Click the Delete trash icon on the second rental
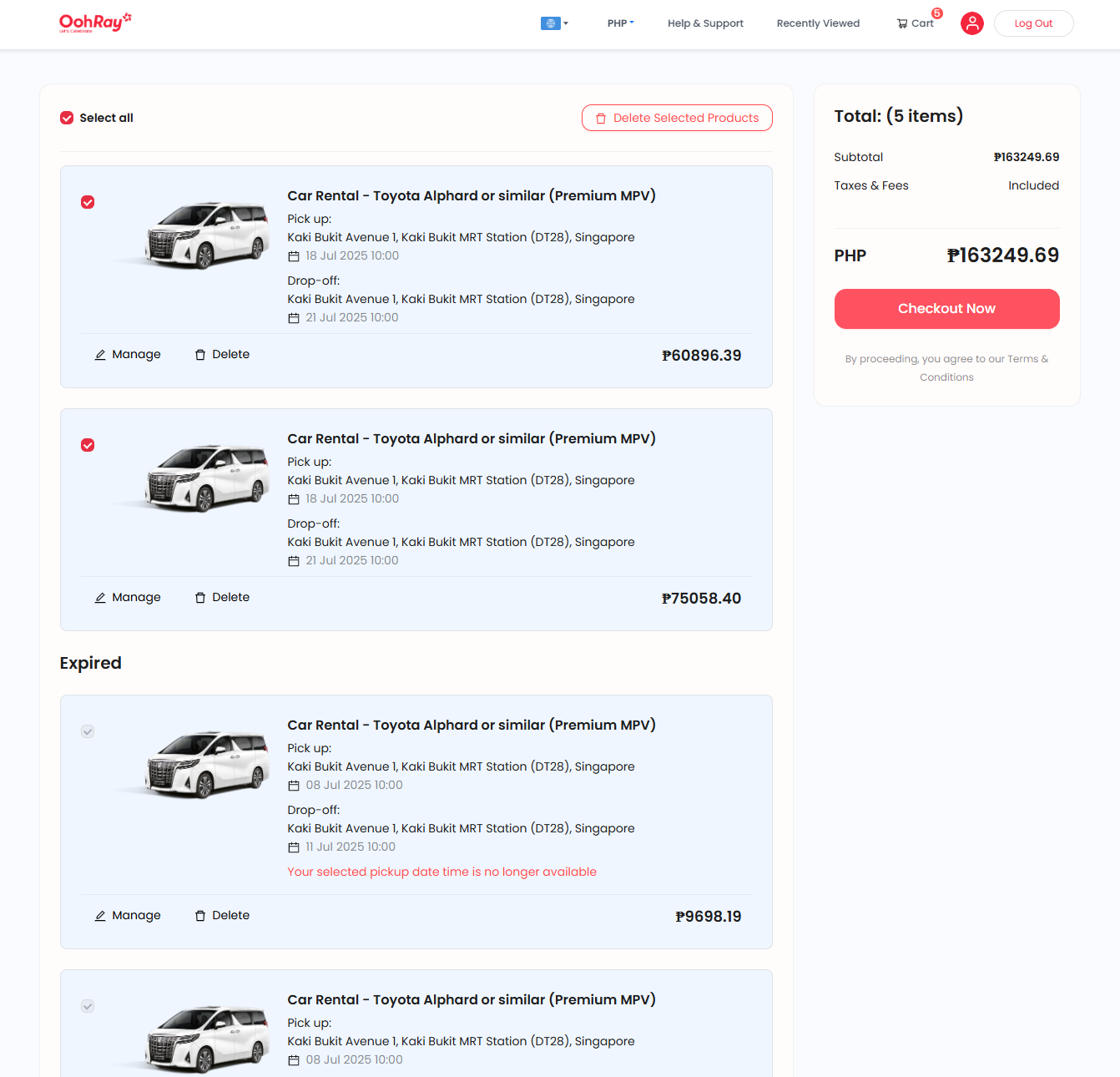This screenshot has height=1077, width=1120. (200, 597)
